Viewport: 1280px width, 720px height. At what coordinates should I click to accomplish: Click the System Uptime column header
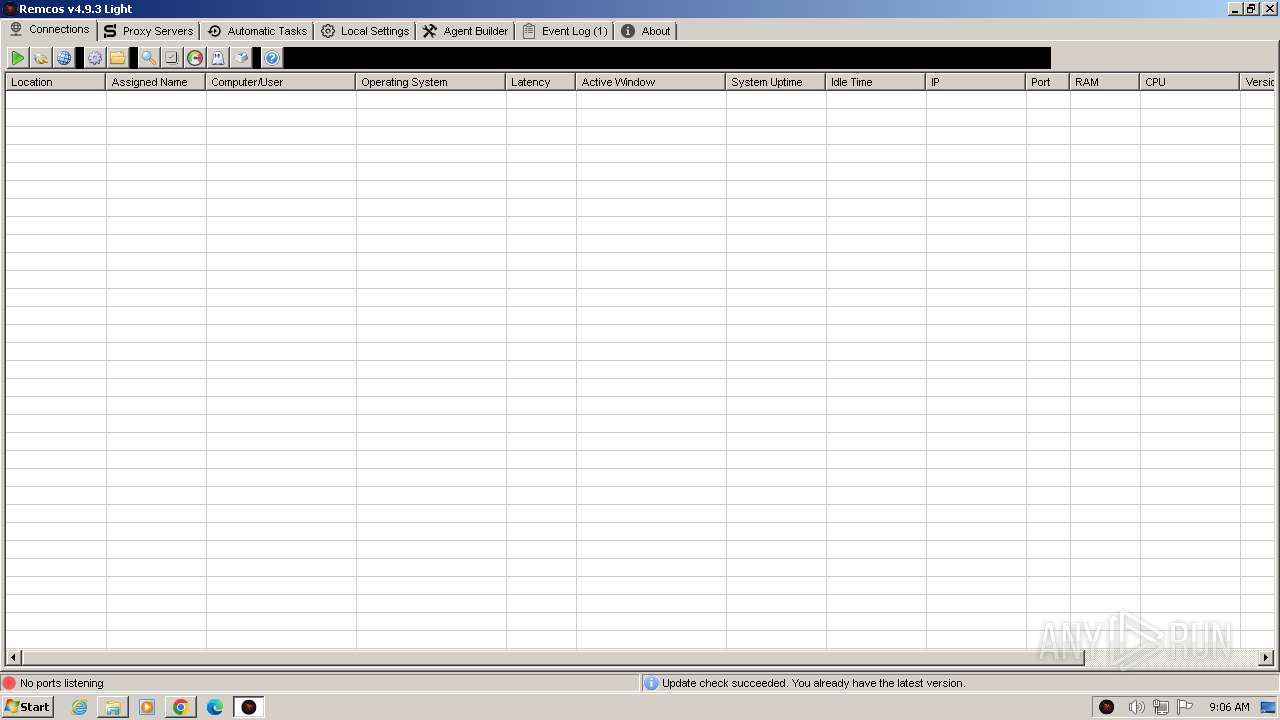(x=775, y=82)
